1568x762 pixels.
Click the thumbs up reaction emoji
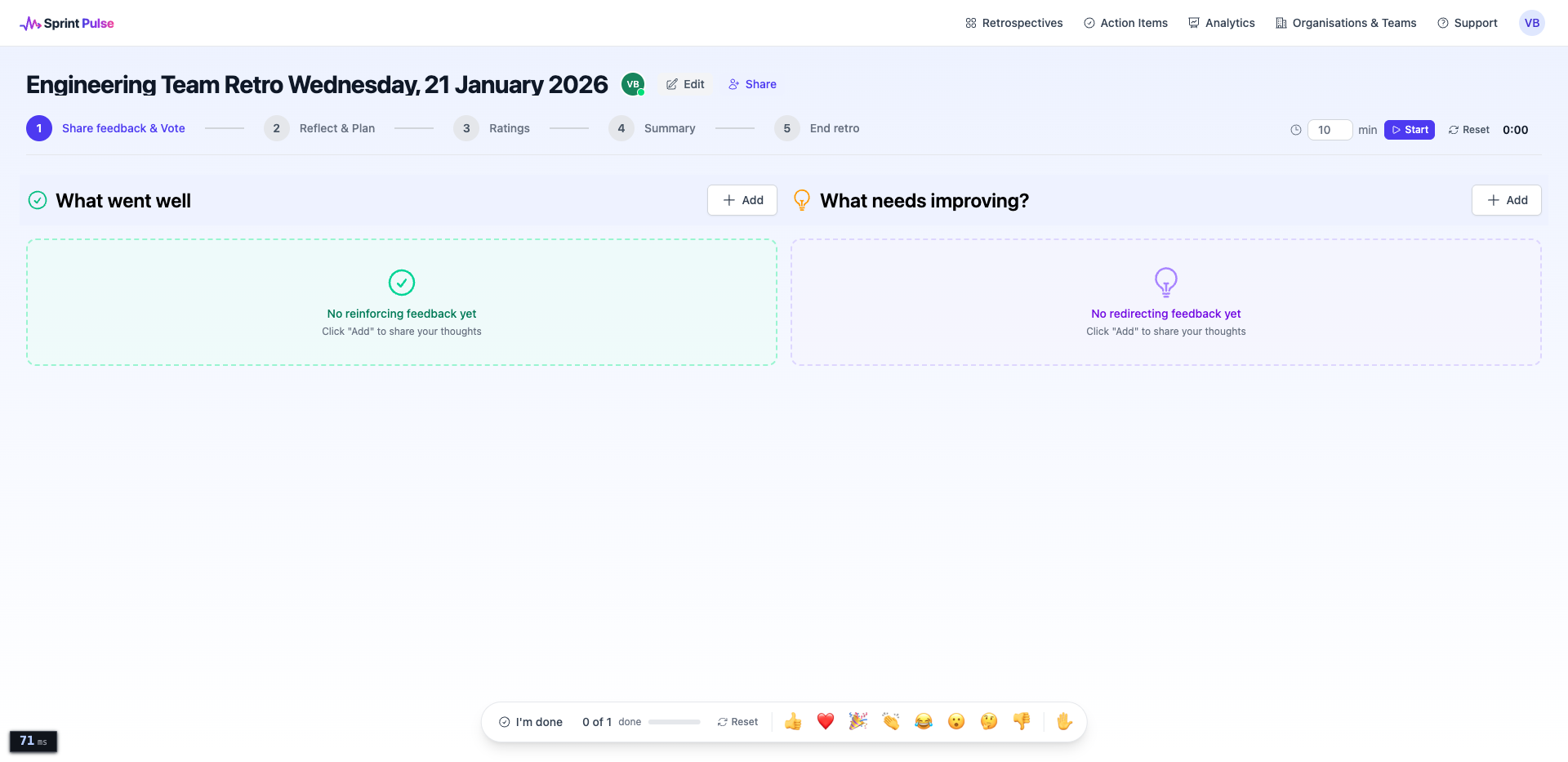point(792,721)
